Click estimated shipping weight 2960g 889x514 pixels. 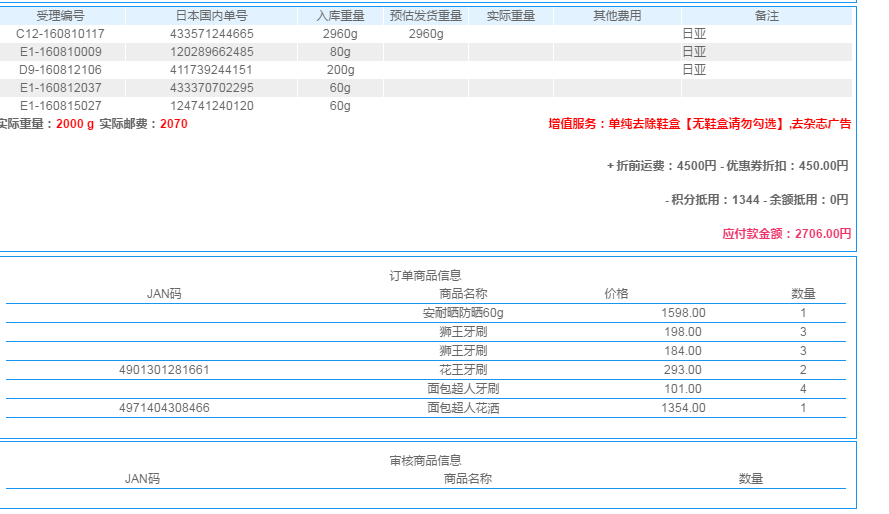[x=426, y=34]
